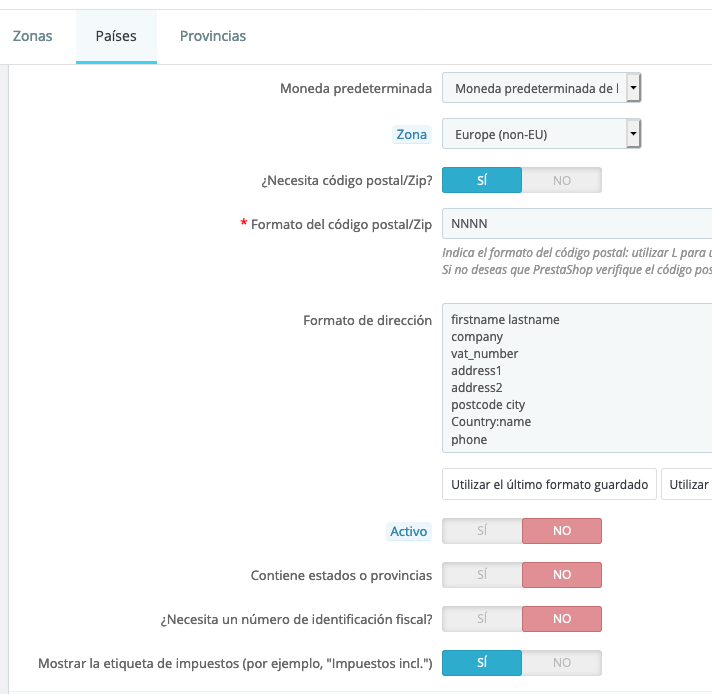Click Utilizar el último formato guardado button
Viewport: 712px width, 694px height.
pyautogui.click(x=550, y=485)
